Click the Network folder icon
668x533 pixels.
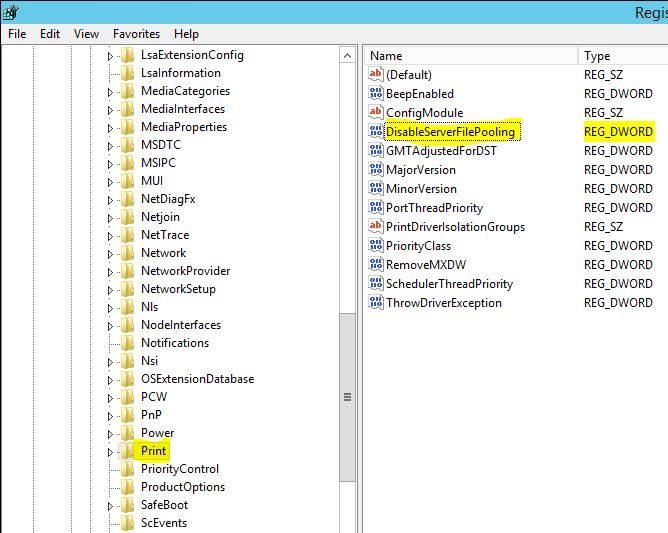point(127,253)
